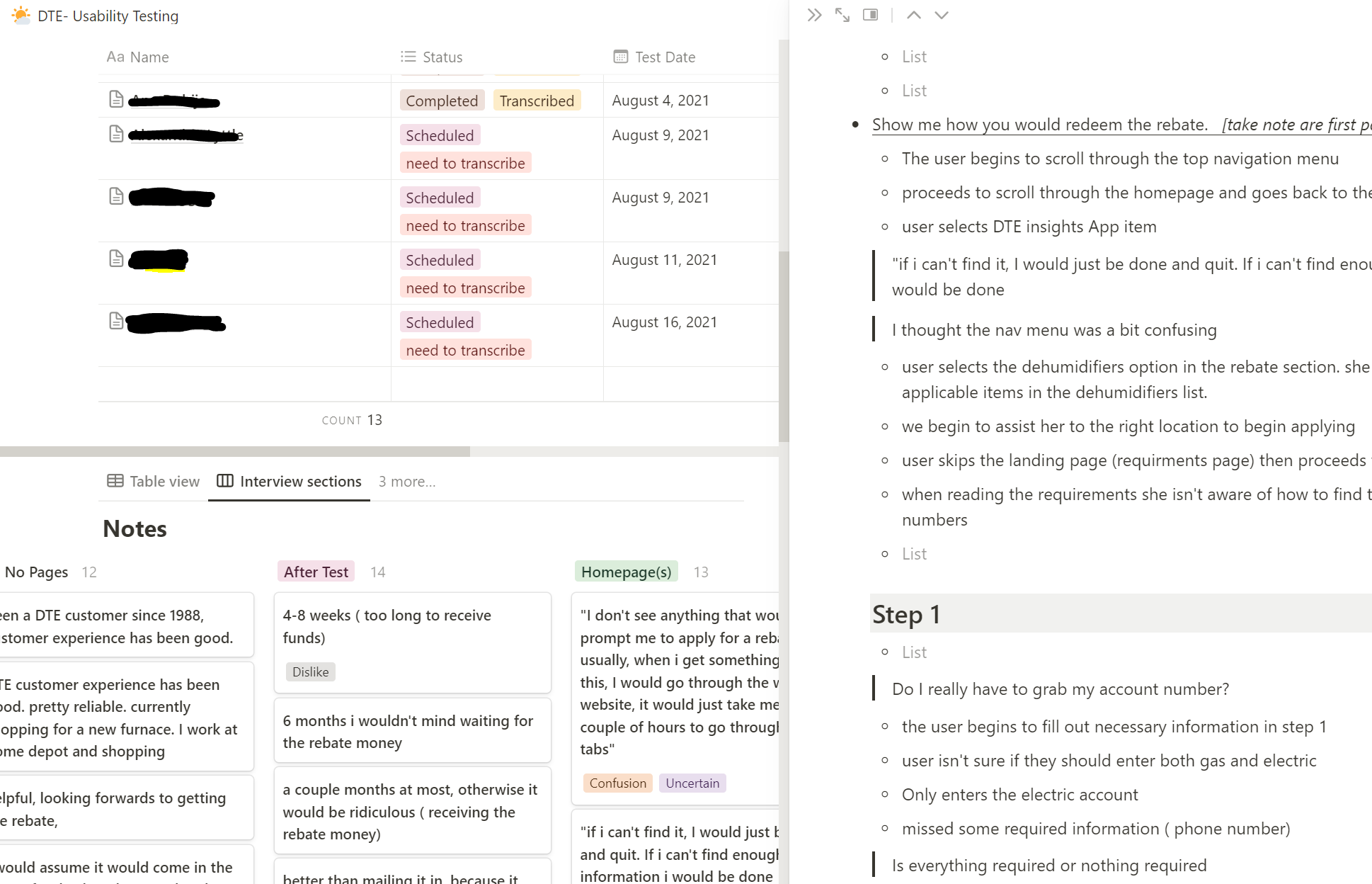Go to next page with down chevron

coord(941,15)
